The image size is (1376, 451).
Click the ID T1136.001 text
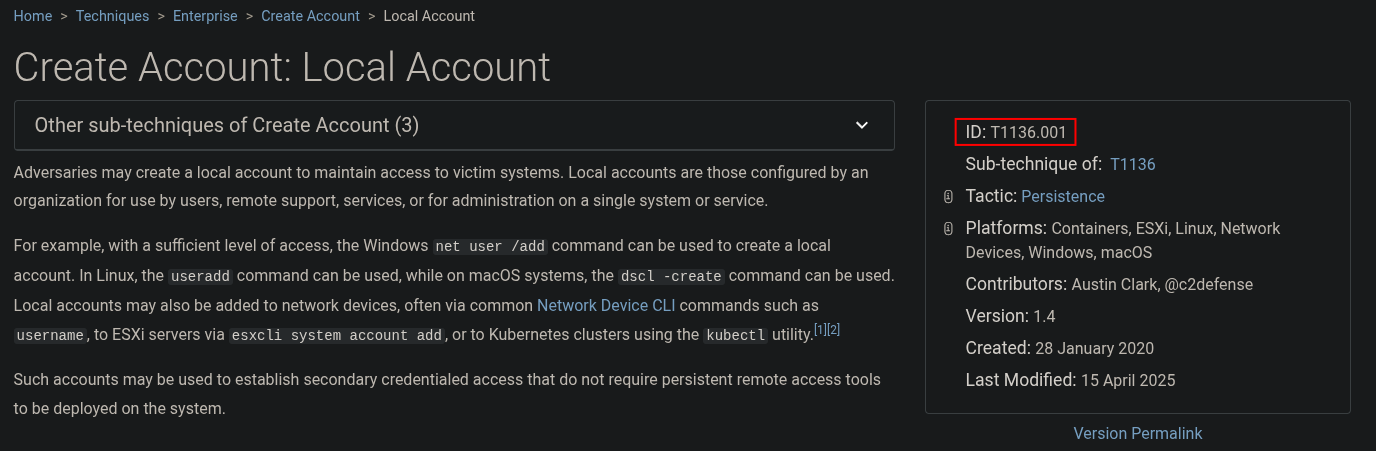click(x=1016, y=132)
